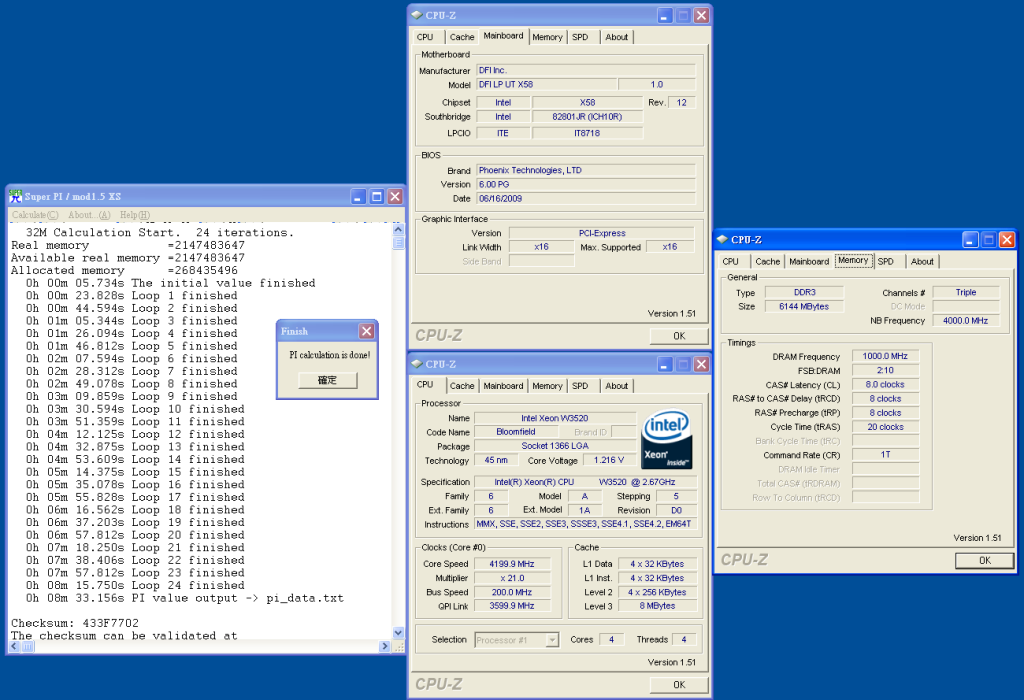Viewport: 1024px width, 700px height.
Task: Switch to Cache tab in Mainboard window
Action: coord(462,37)
